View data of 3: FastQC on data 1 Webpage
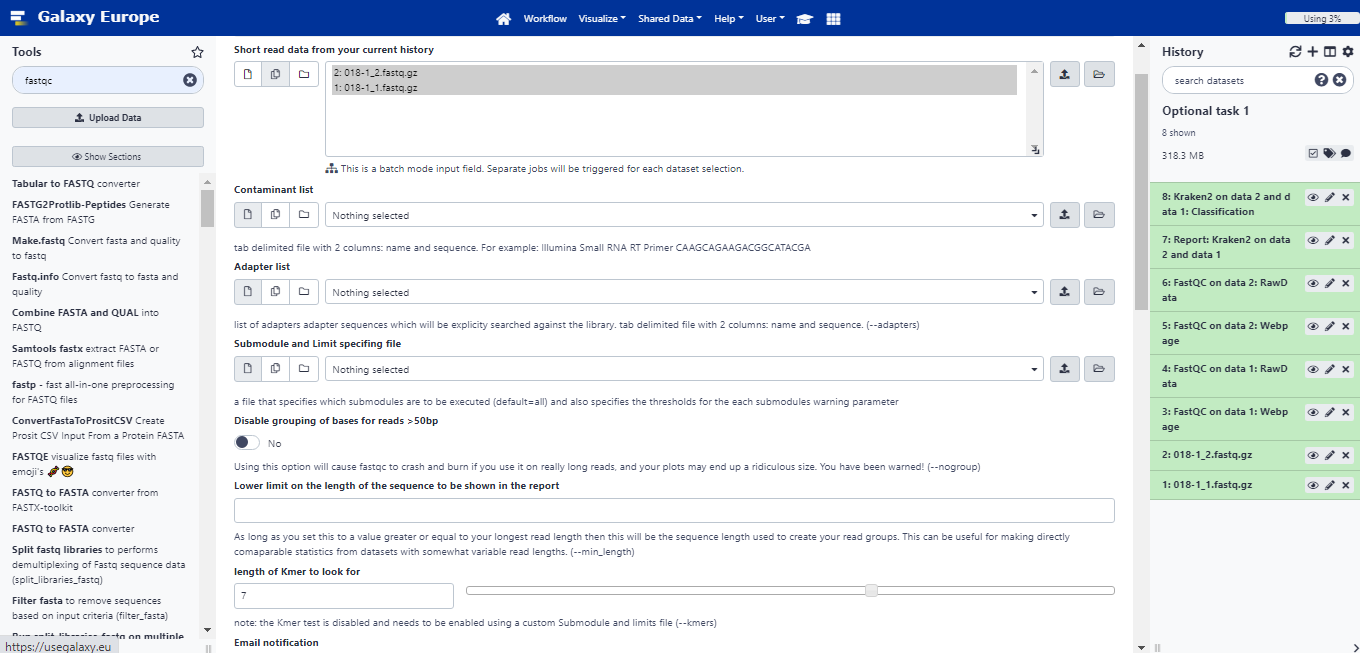Viewport: 1360px width, 653px height. pos(1313,412)
